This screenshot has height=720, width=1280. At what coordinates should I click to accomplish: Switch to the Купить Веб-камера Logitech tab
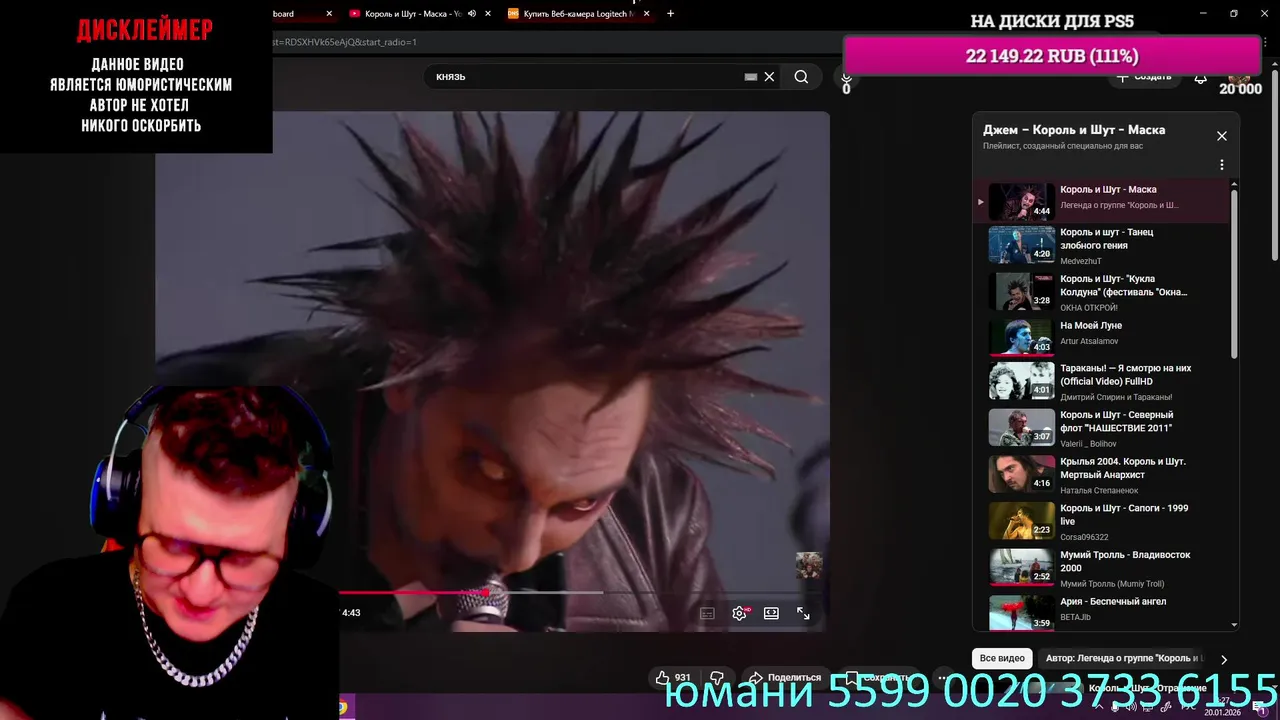(580, 14)
